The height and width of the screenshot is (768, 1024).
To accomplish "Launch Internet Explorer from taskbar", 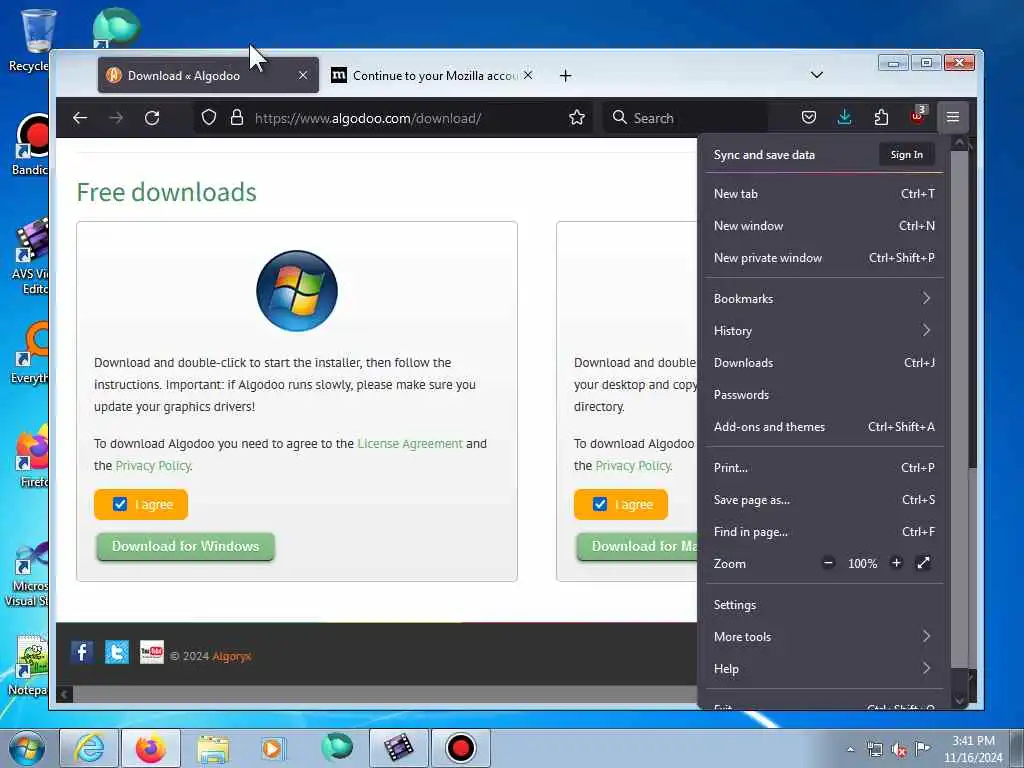I will point(89,748).
